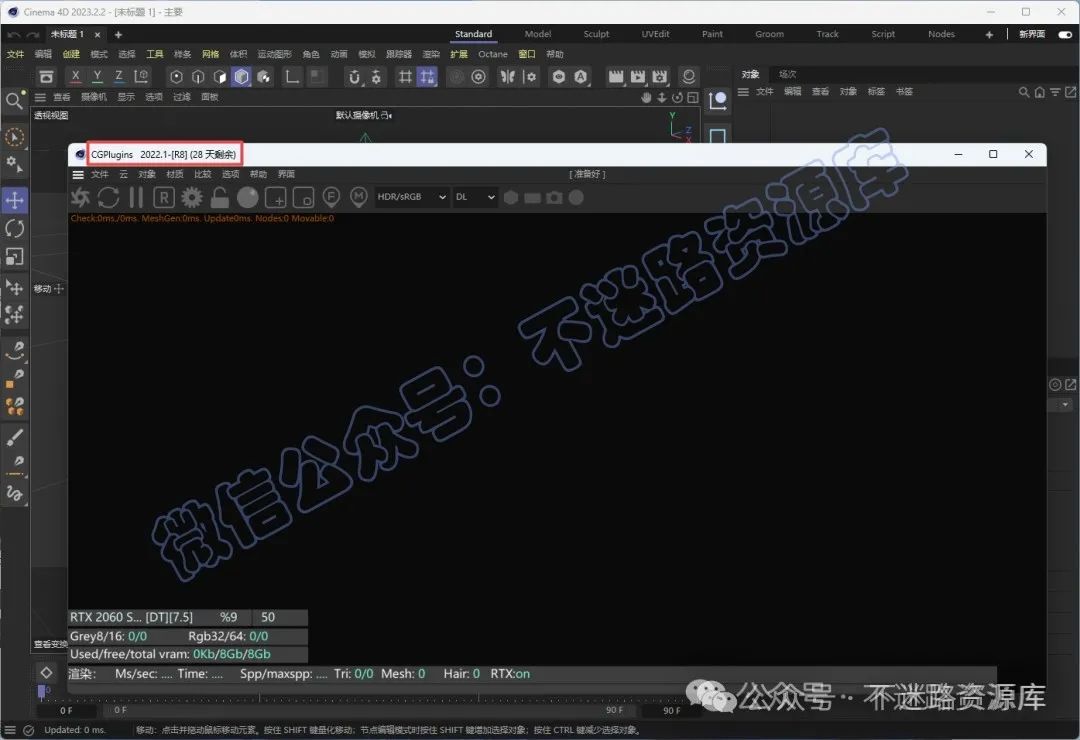1080x740 pixels.
Task: Open new document tab plus button
Action: pos(118,34)
